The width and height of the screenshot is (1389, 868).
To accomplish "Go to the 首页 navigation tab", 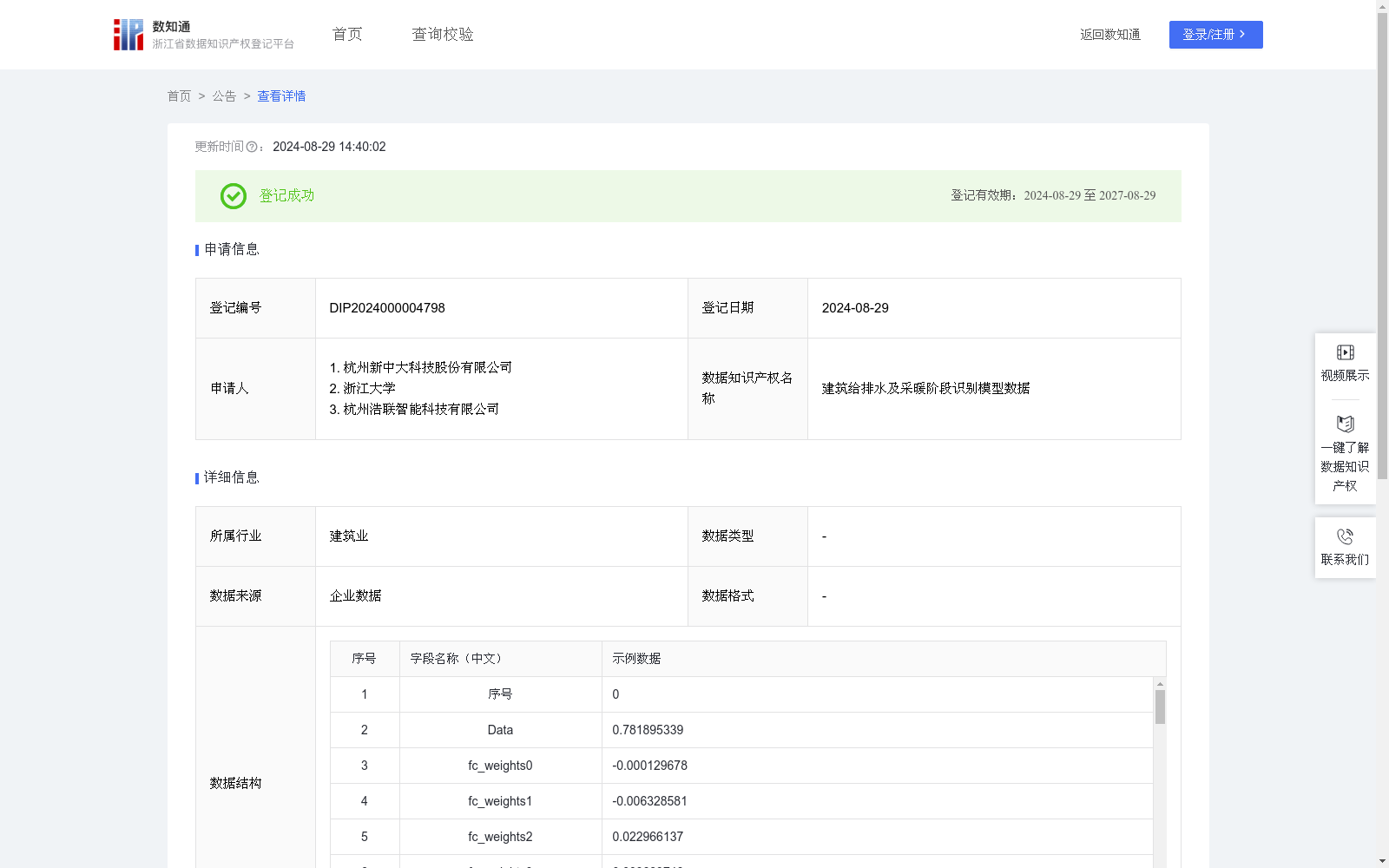I will click(x=347, y=35).
